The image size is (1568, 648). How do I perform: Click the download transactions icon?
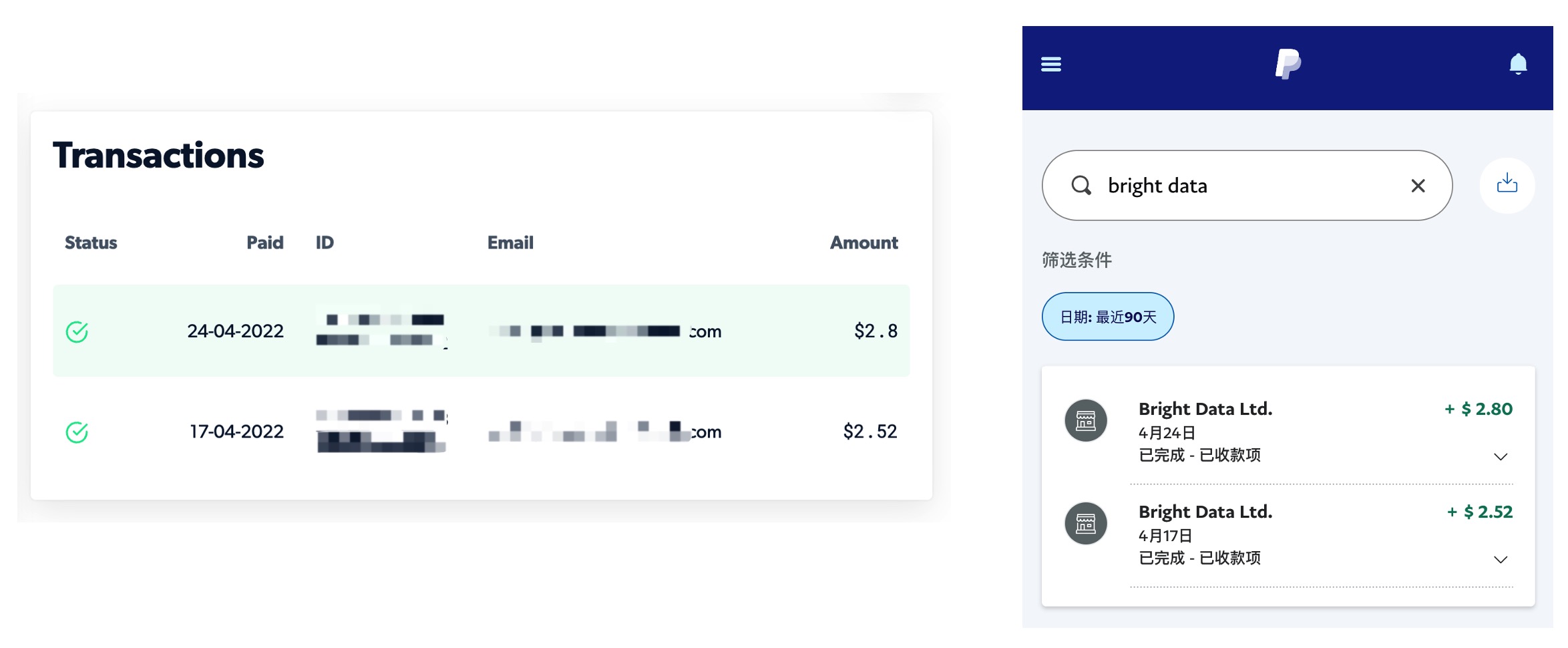click(1507, 185)
